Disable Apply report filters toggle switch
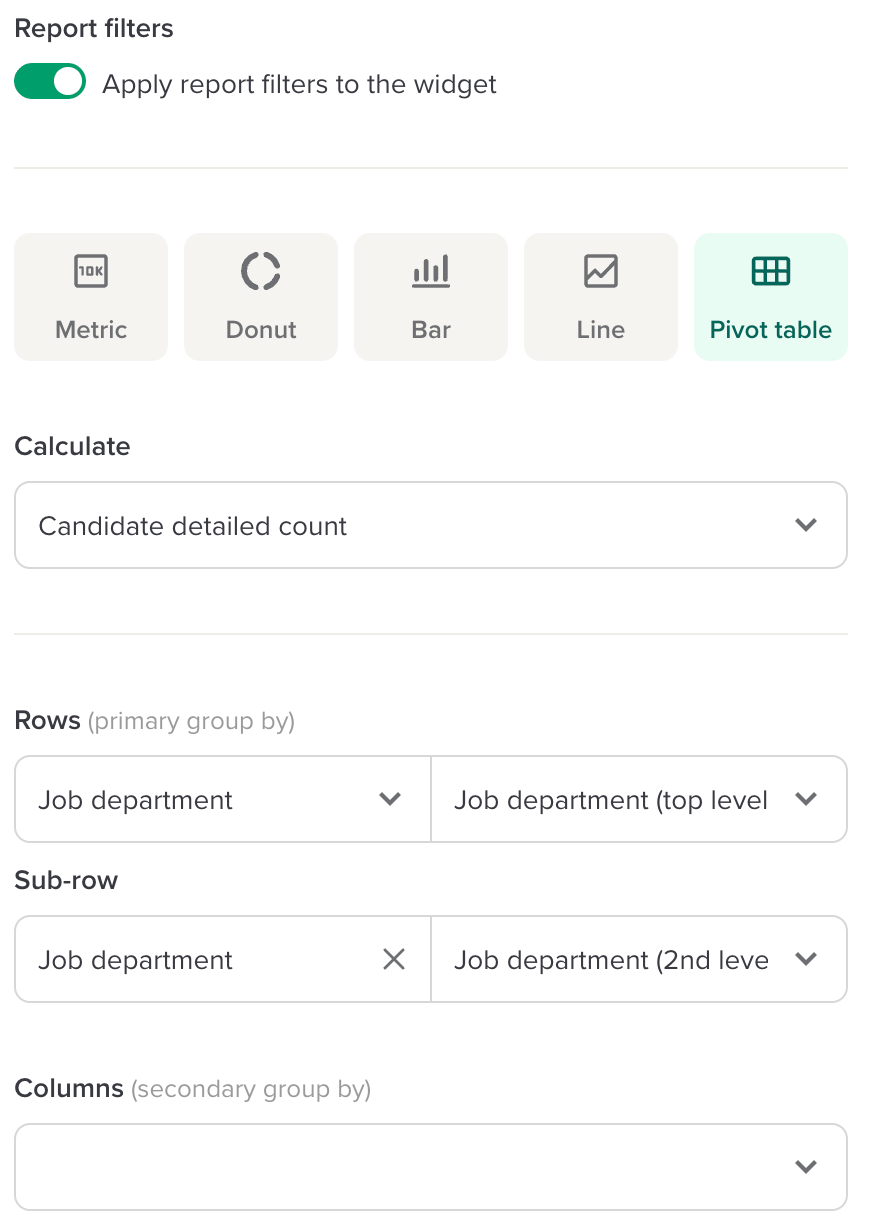870x1230 pixels. click(50, 83)
